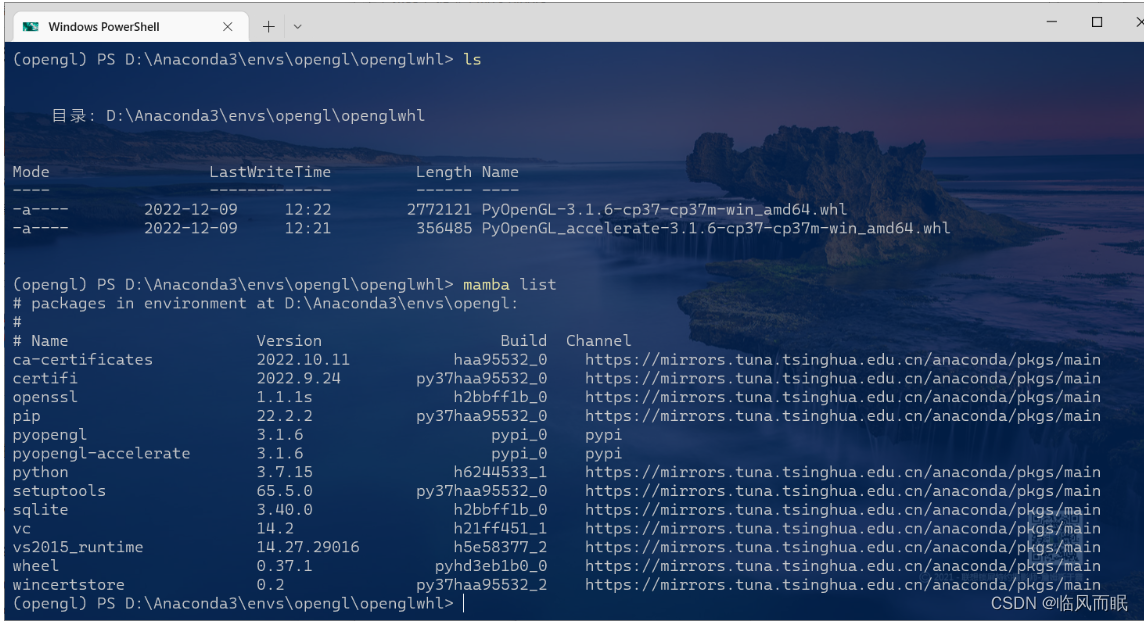Maximize the terminal window
Viewport: 1144px width, 622px height.
click(x=1097, y=22)
